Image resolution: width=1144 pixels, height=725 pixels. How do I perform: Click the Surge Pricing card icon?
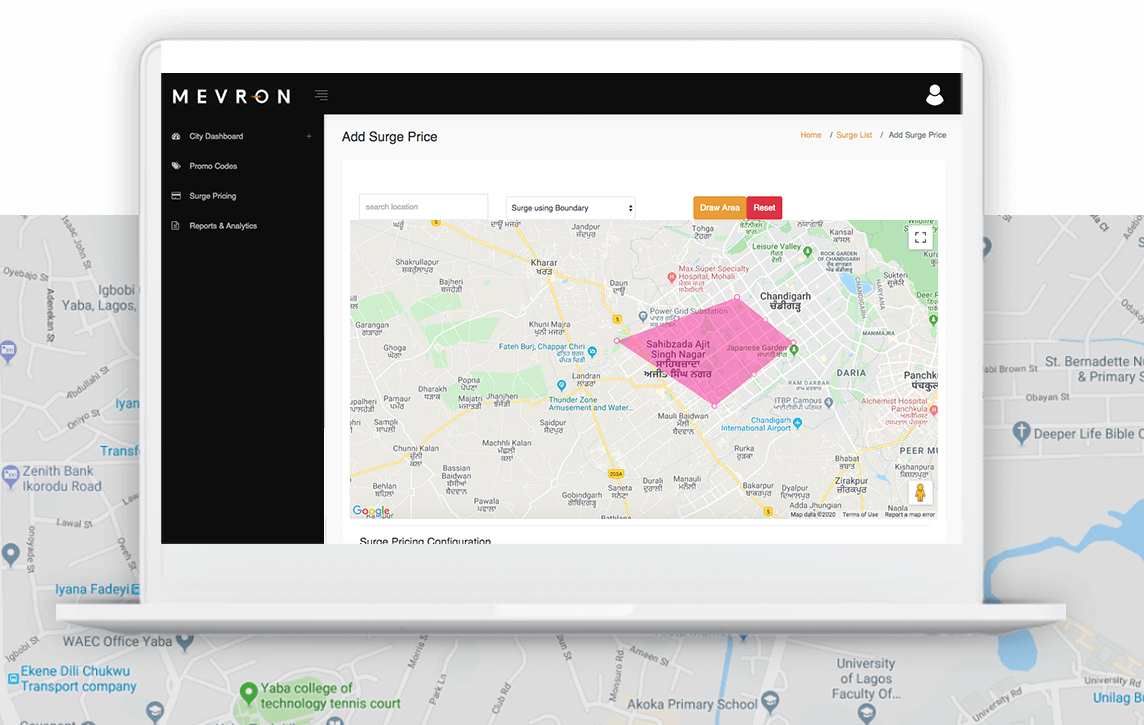[176, 195]
